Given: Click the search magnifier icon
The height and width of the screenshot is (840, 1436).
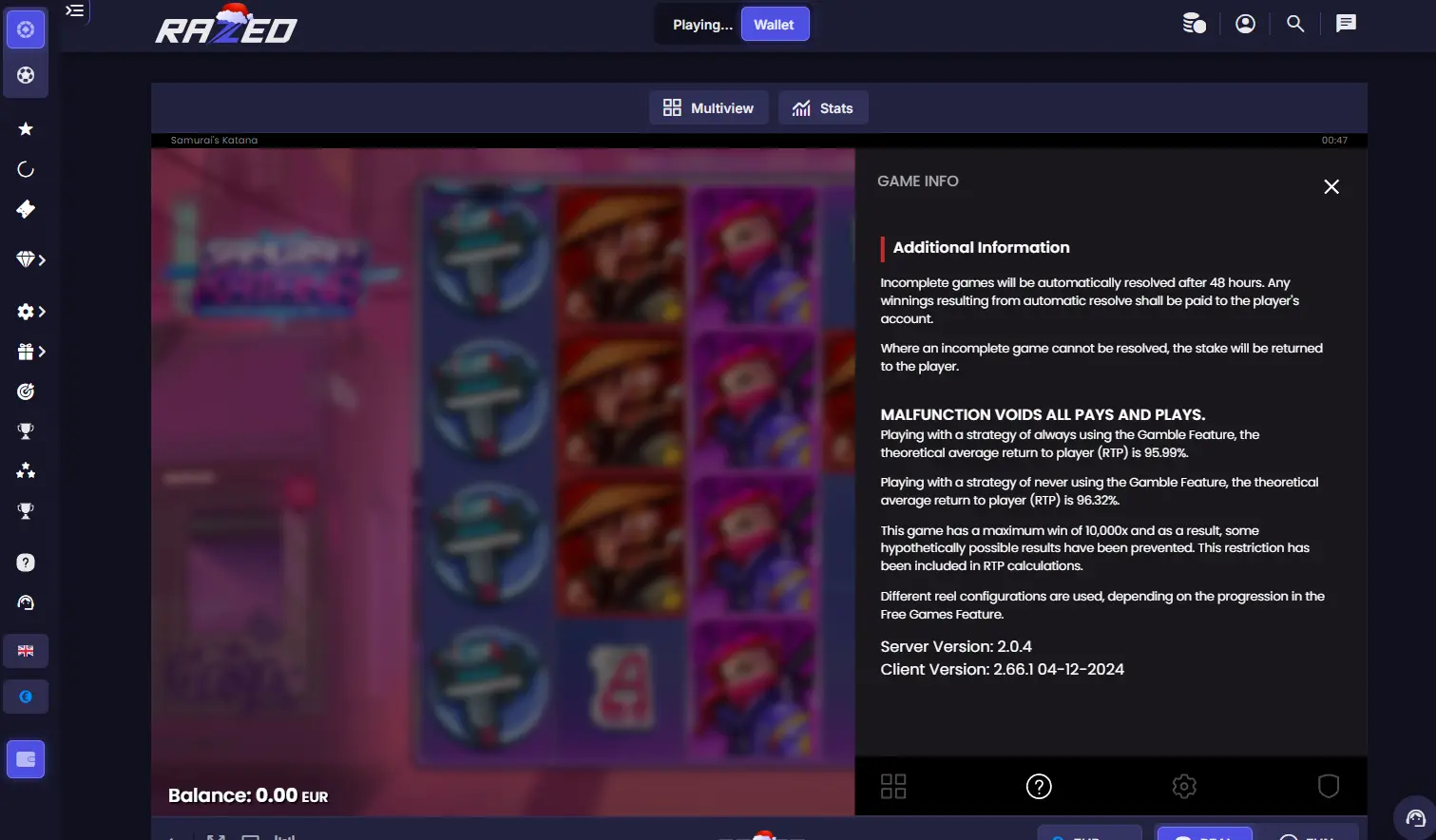Looking at the screenshot, I should (1295, 24).
